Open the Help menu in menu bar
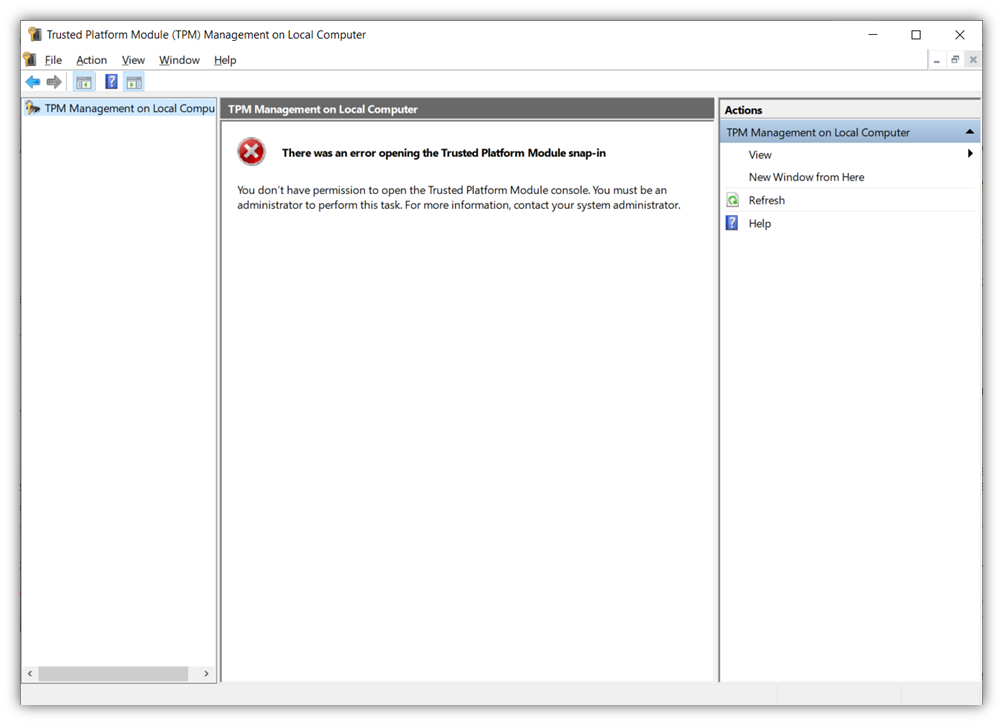This screenshot has height=725, width=1003. tap(225, 60)
